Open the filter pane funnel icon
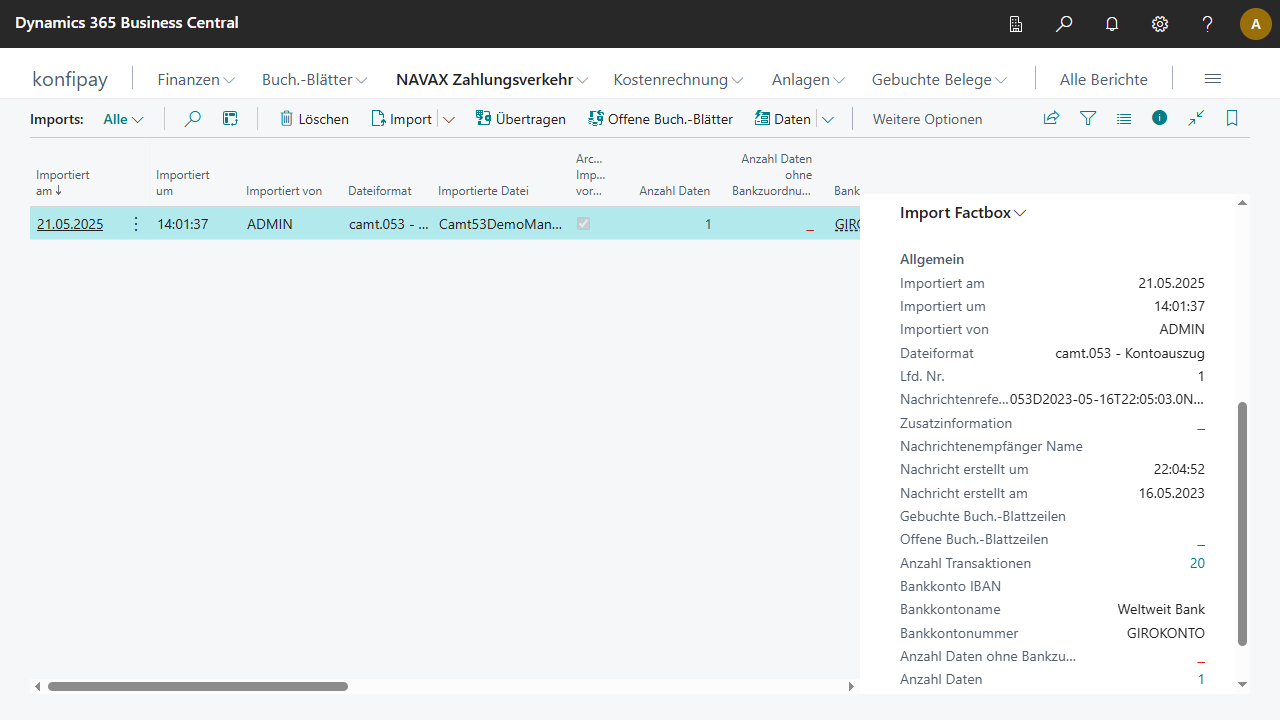The image size is (1280, 720). pos(1088,119)
